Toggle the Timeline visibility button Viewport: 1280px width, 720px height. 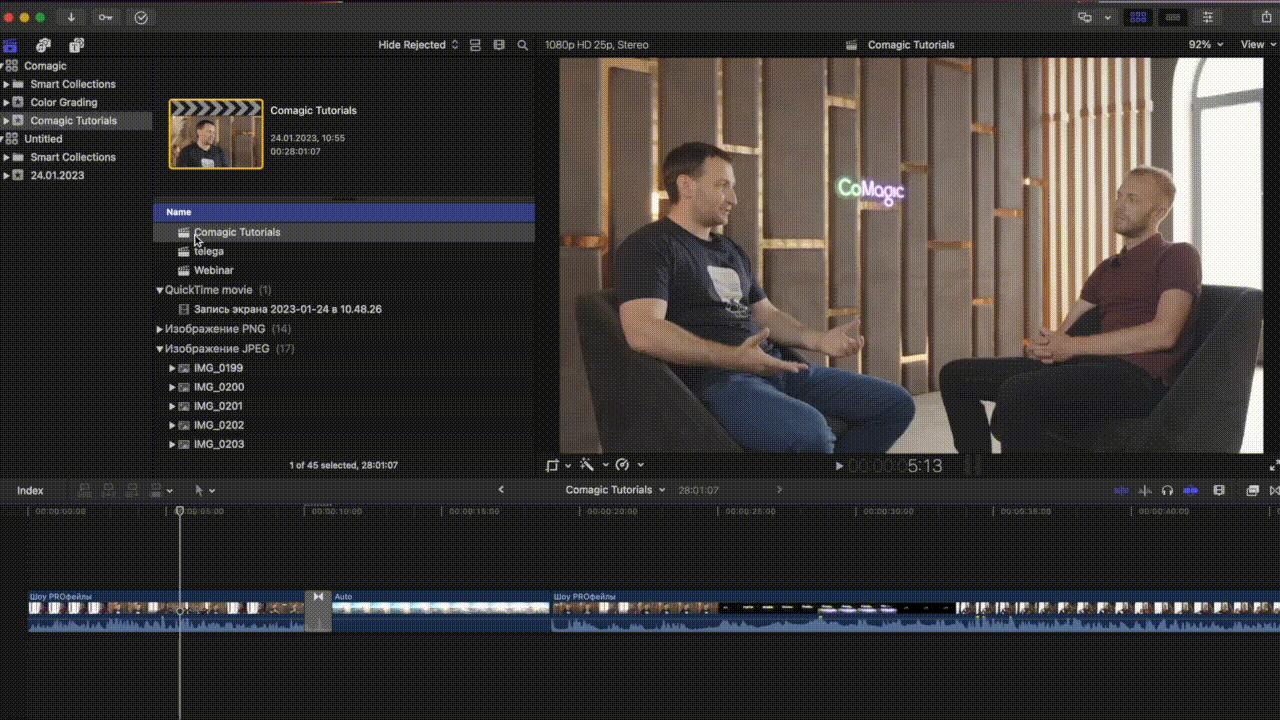(x=1173, y=17)
